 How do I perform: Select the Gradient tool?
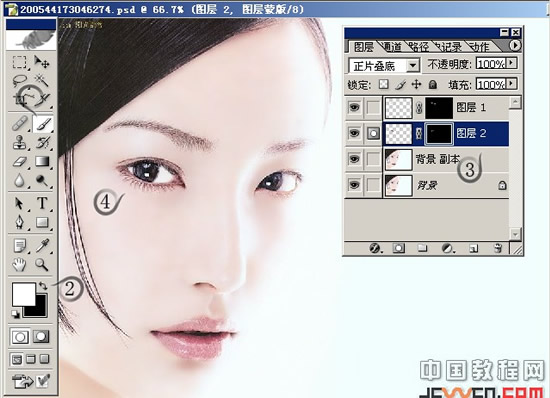coord(42,161)
